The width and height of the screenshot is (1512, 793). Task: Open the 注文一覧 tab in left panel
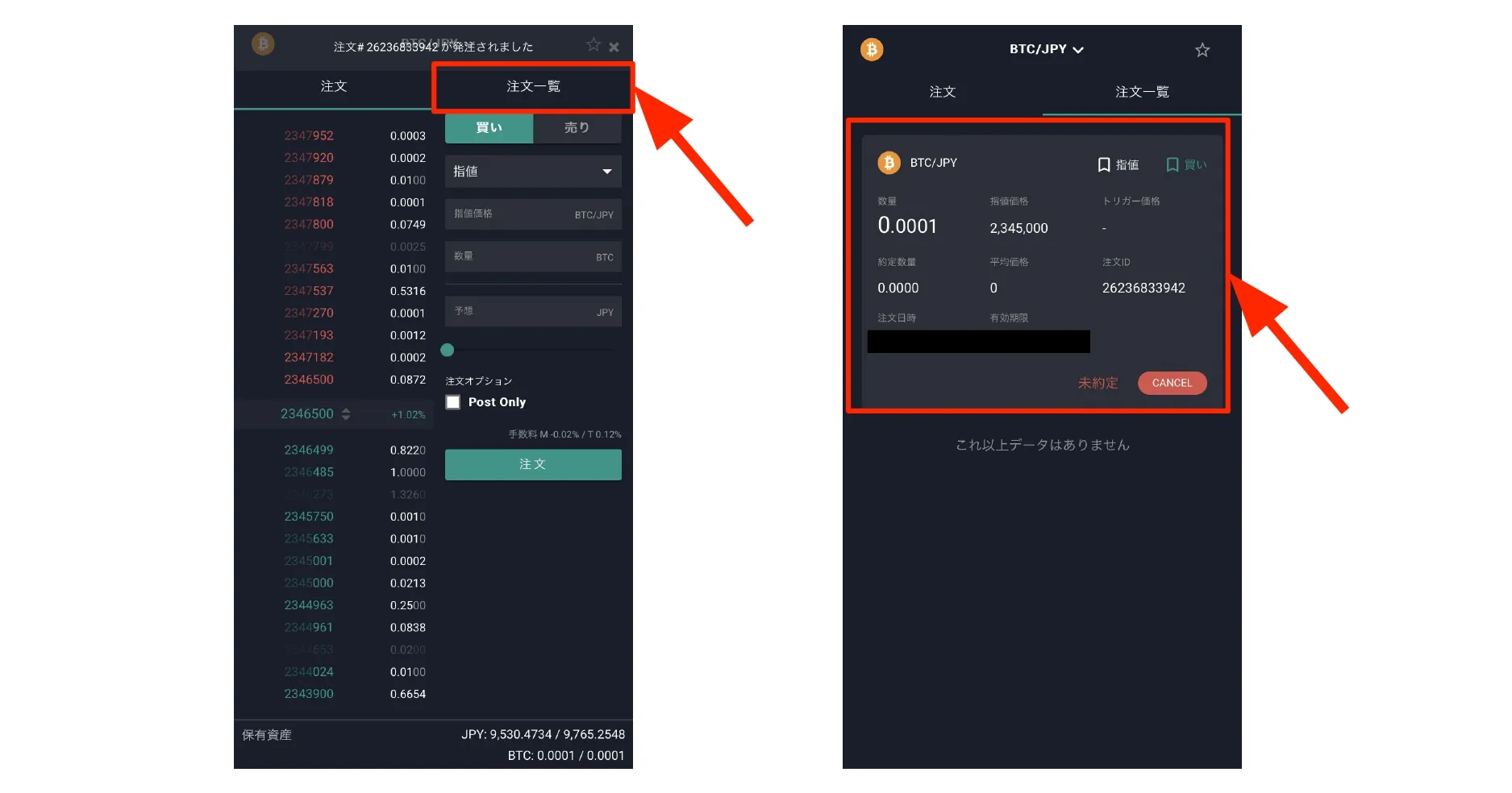click(x=533, y=87)
